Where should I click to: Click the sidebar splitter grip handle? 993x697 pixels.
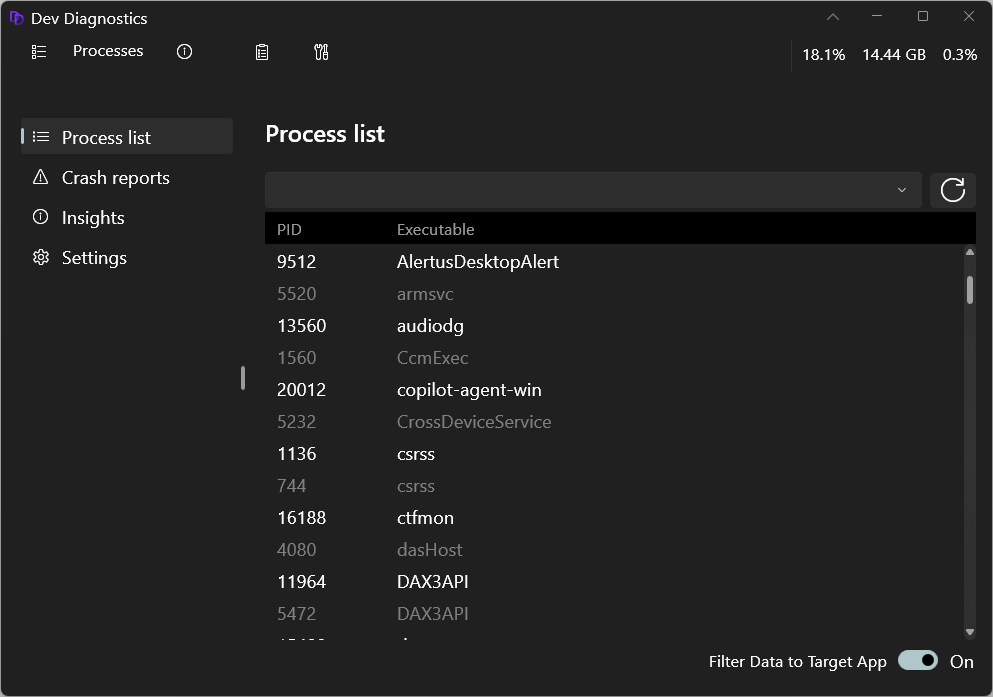[243, 378]
